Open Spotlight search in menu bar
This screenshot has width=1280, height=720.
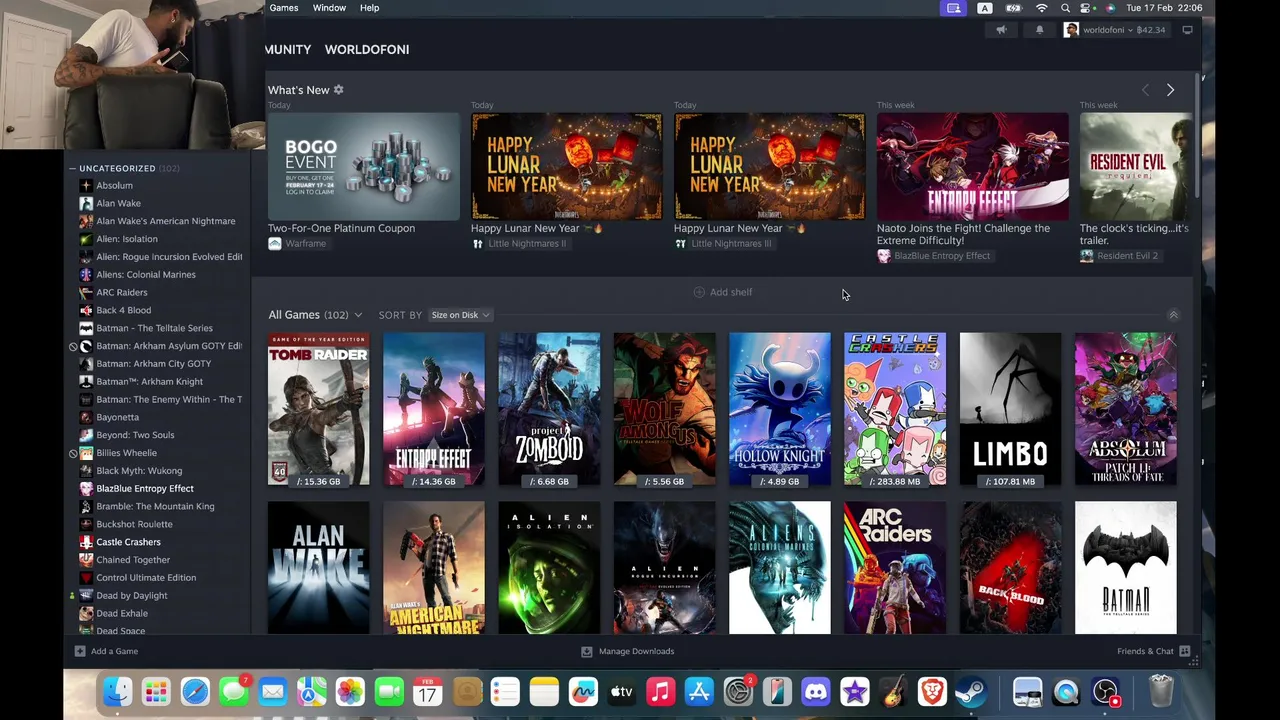click(1066, 8)
